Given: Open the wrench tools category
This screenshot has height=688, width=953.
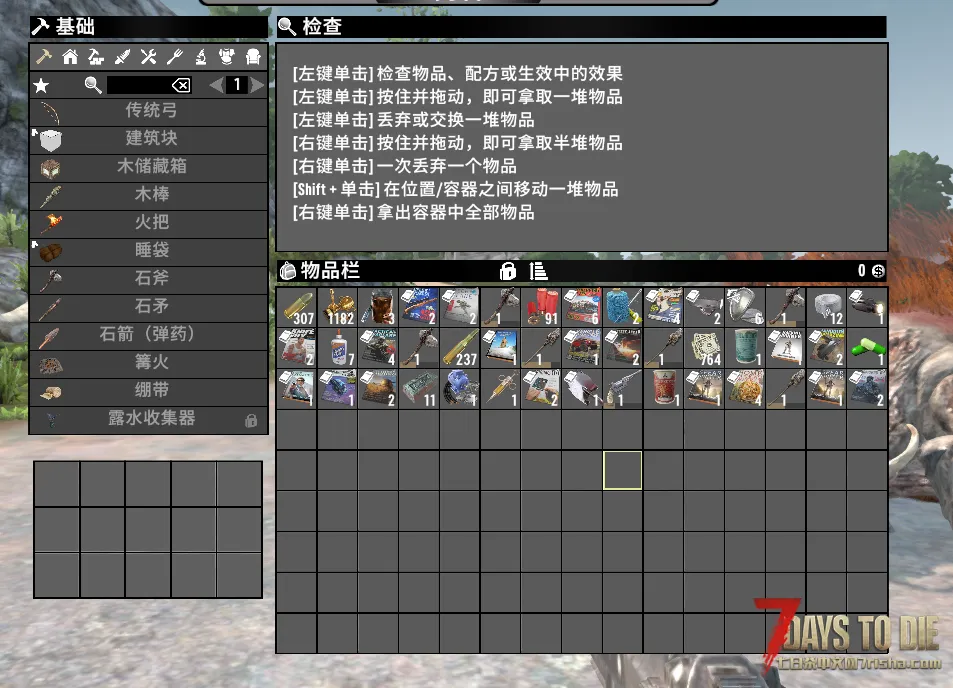Looking at the screenshot, I should [149, 57].
